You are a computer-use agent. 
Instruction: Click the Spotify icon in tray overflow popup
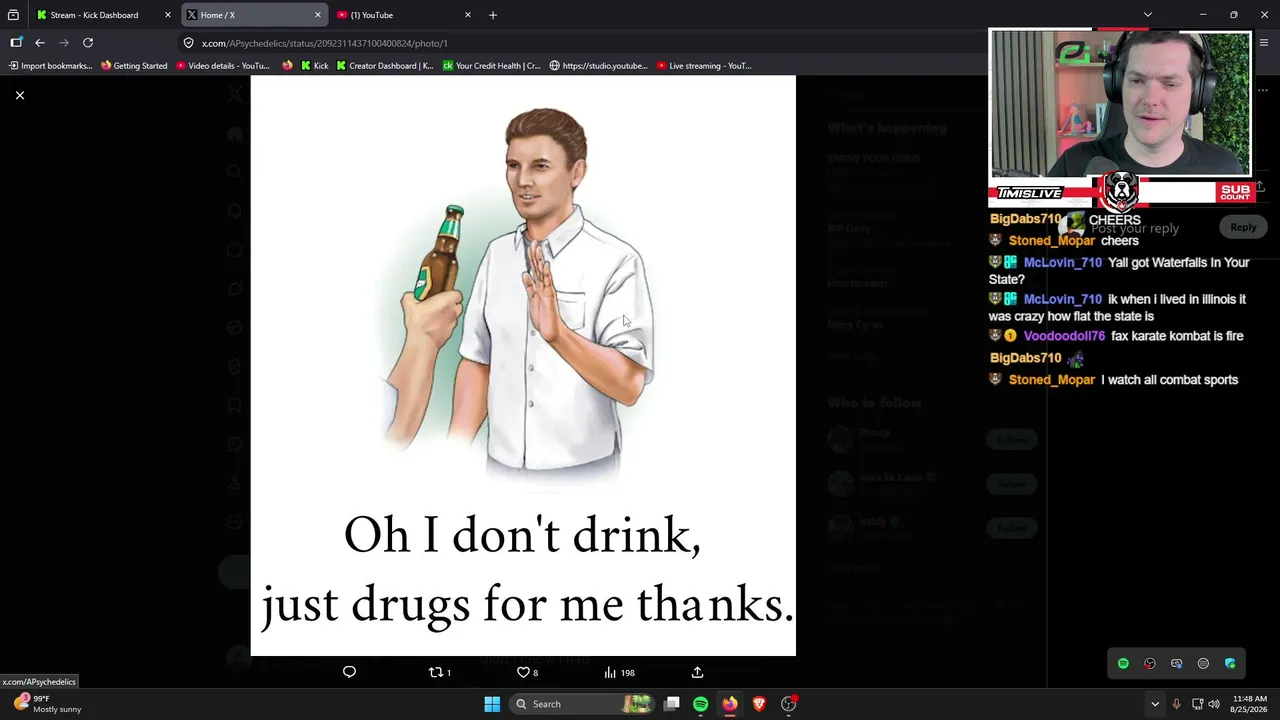point(1123,663)
